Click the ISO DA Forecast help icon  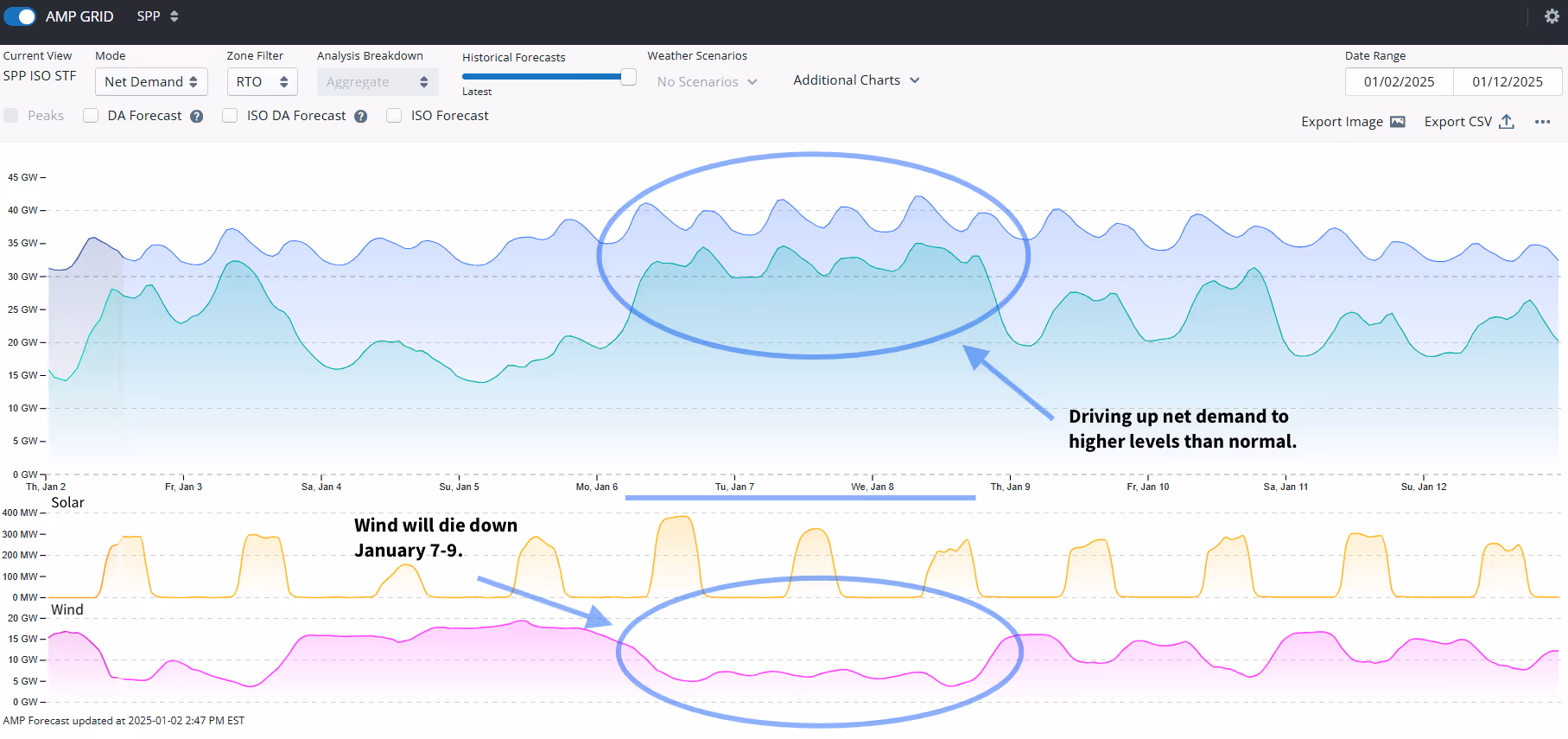pyautogui.click(x=361, y=117)
